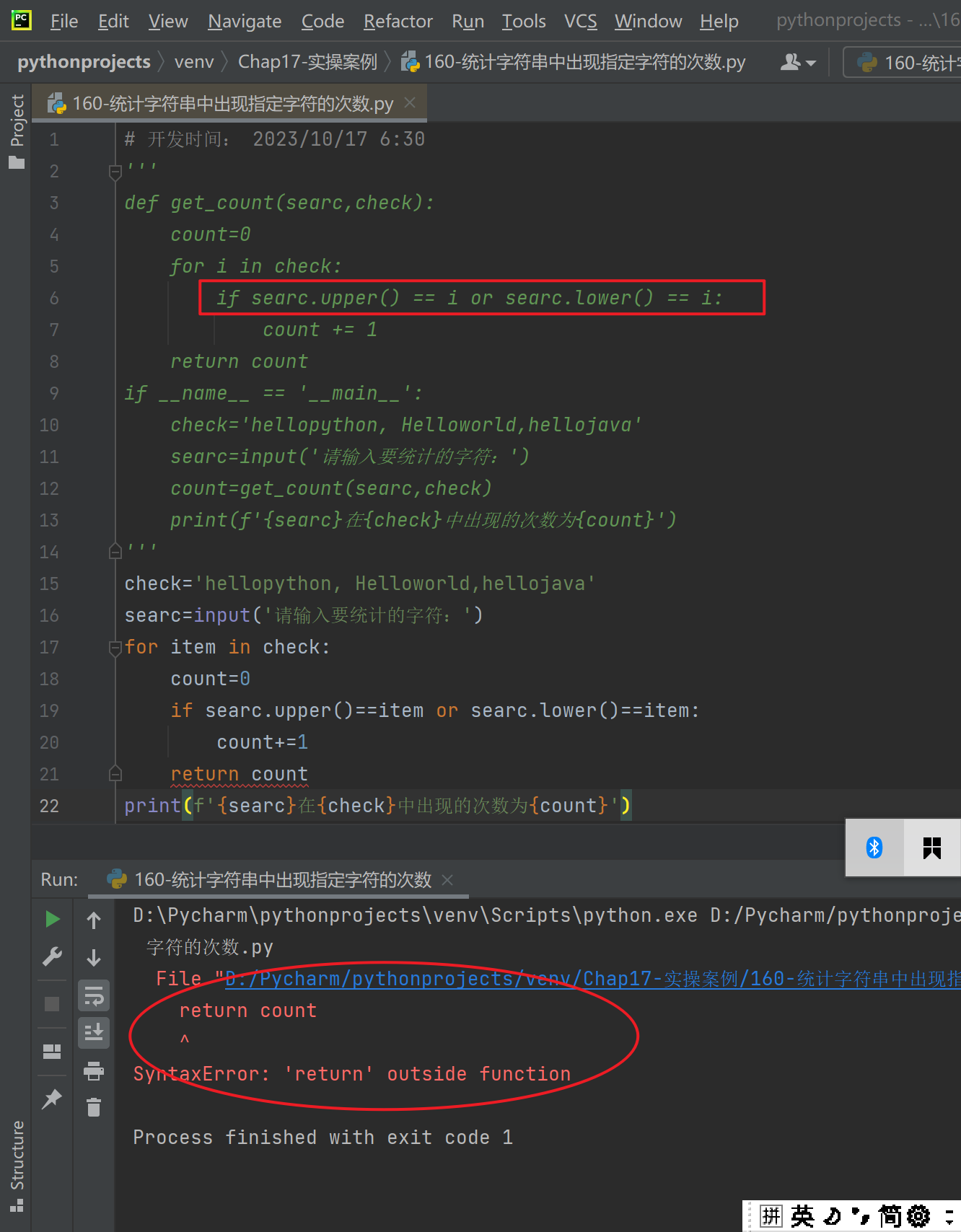Go down the stack trace
The height and width of the screenshot is (1232, 961).
pos(94,957)
